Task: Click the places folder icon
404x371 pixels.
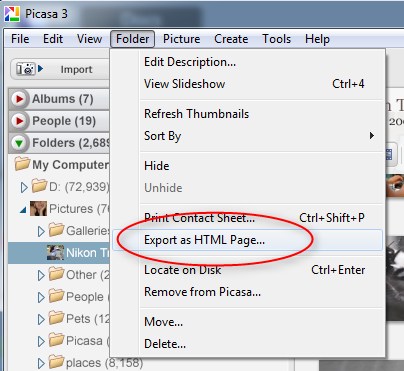Action: pyautogui.click(x=56, y=362)
